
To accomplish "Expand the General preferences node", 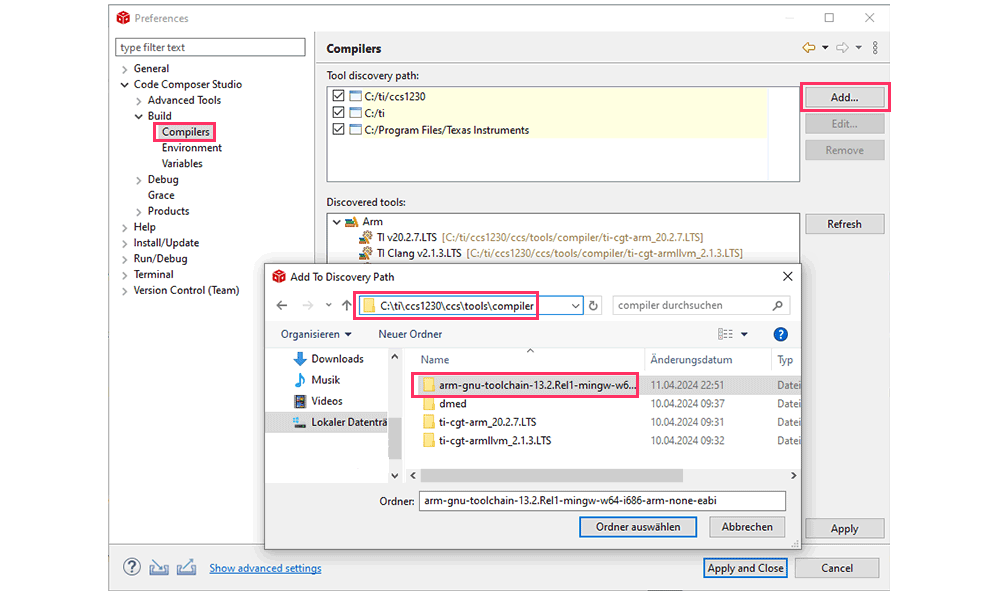I will point(124,69).
